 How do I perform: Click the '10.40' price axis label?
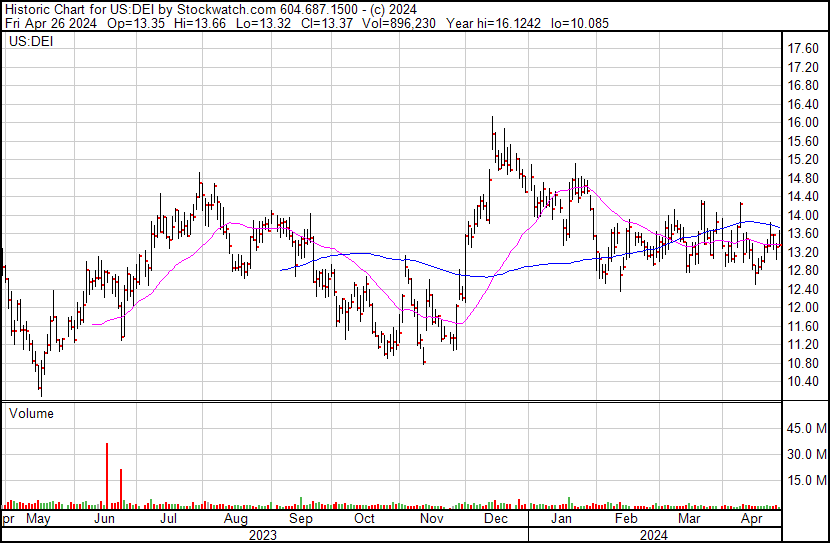pyautogui.click(x=802, y=382)
